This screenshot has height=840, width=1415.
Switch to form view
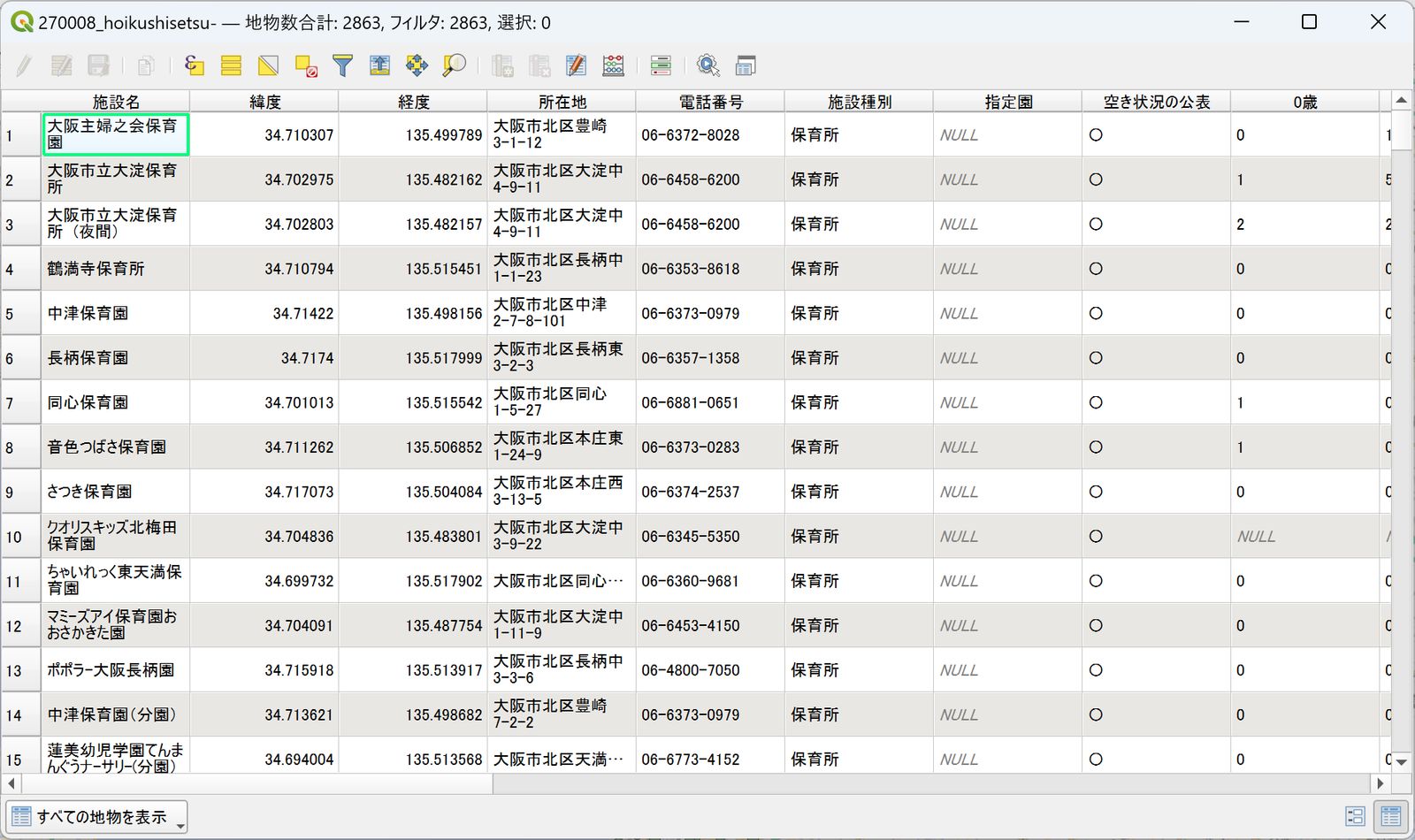[x=1355, y=816]
